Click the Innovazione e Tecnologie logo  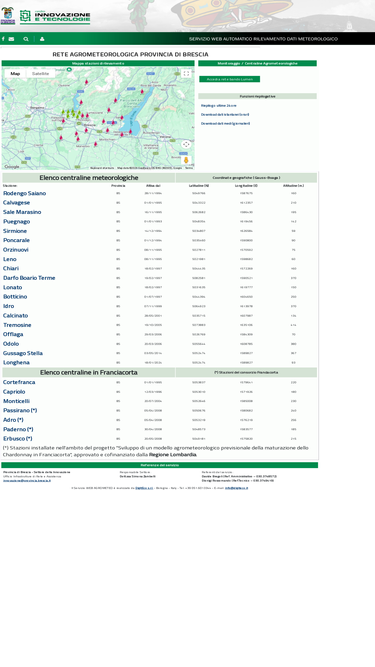(x=55, y=16)
